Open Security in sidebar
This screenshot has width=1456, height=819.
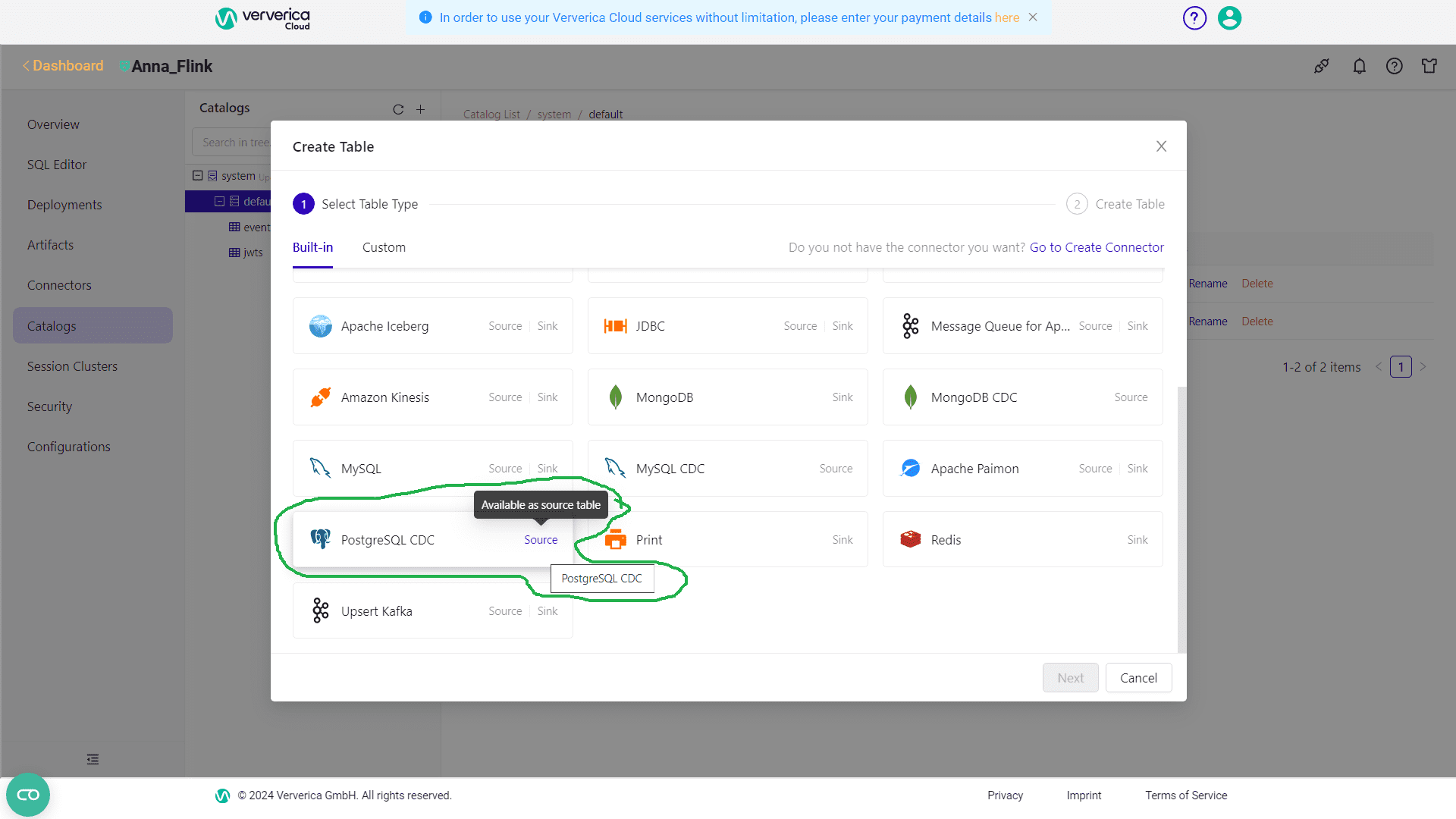(x=49, y=406)
